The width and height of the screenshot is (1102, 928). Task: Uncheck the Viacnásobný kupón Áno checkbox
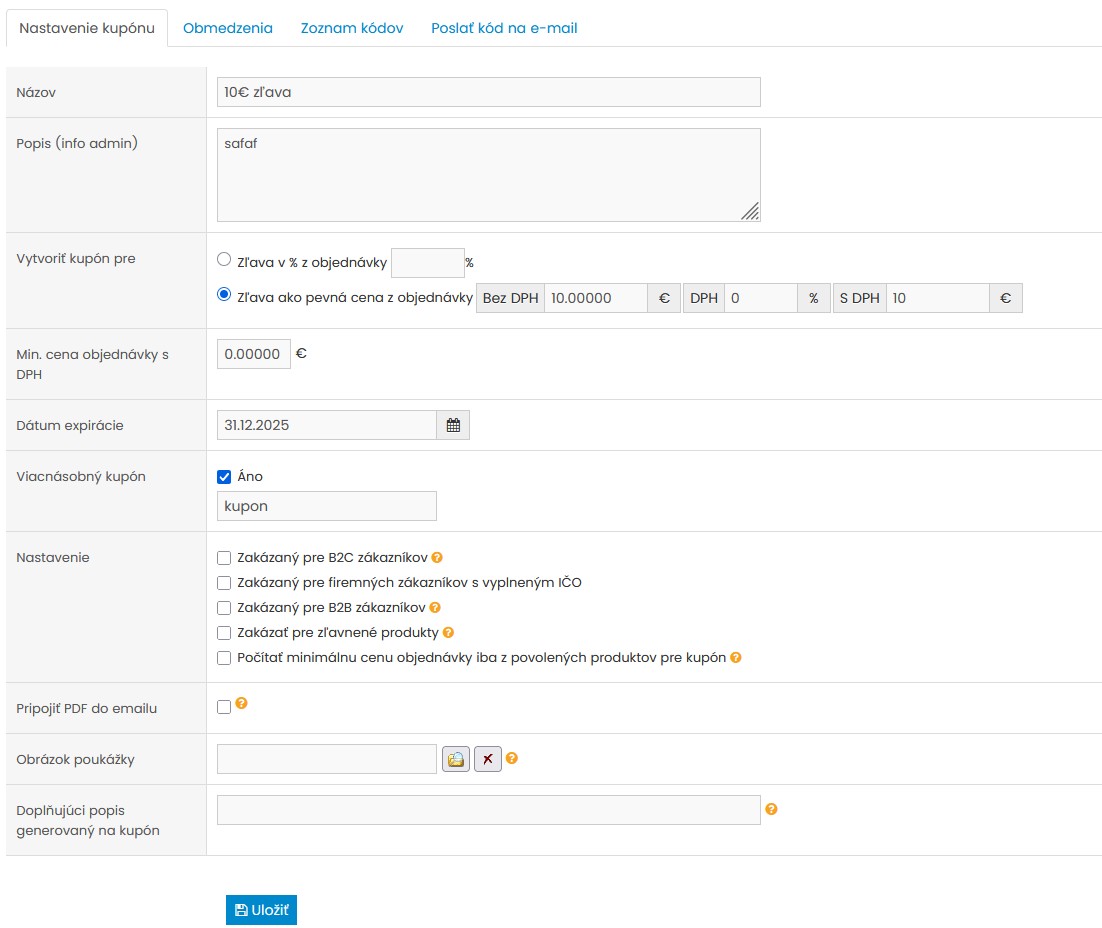click(224, 477)
